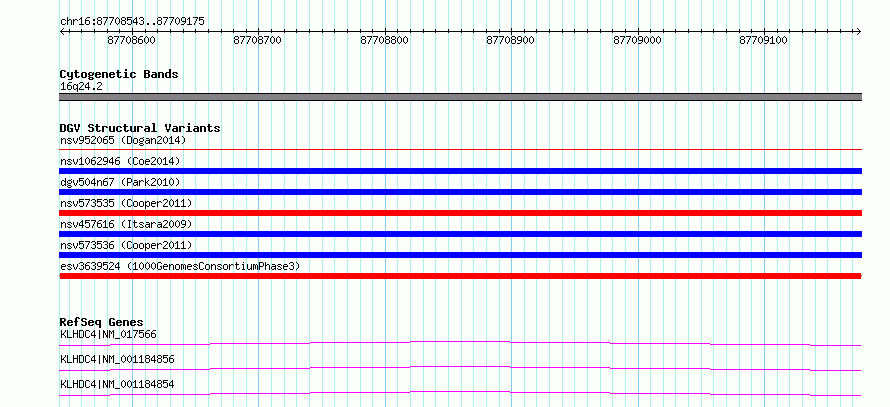
Task: Open esv3639524 (1000GenomesConsortiumPhase3) label
Action: click(180, 266)
